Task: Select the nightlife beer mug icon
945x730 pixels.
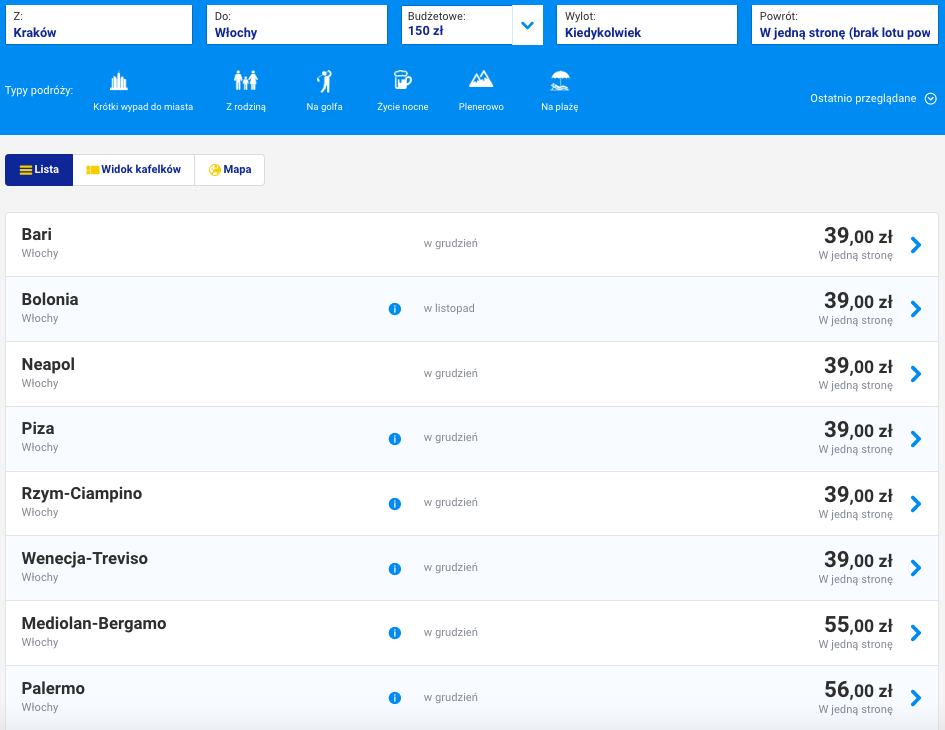Action: (x=402, y=81)
